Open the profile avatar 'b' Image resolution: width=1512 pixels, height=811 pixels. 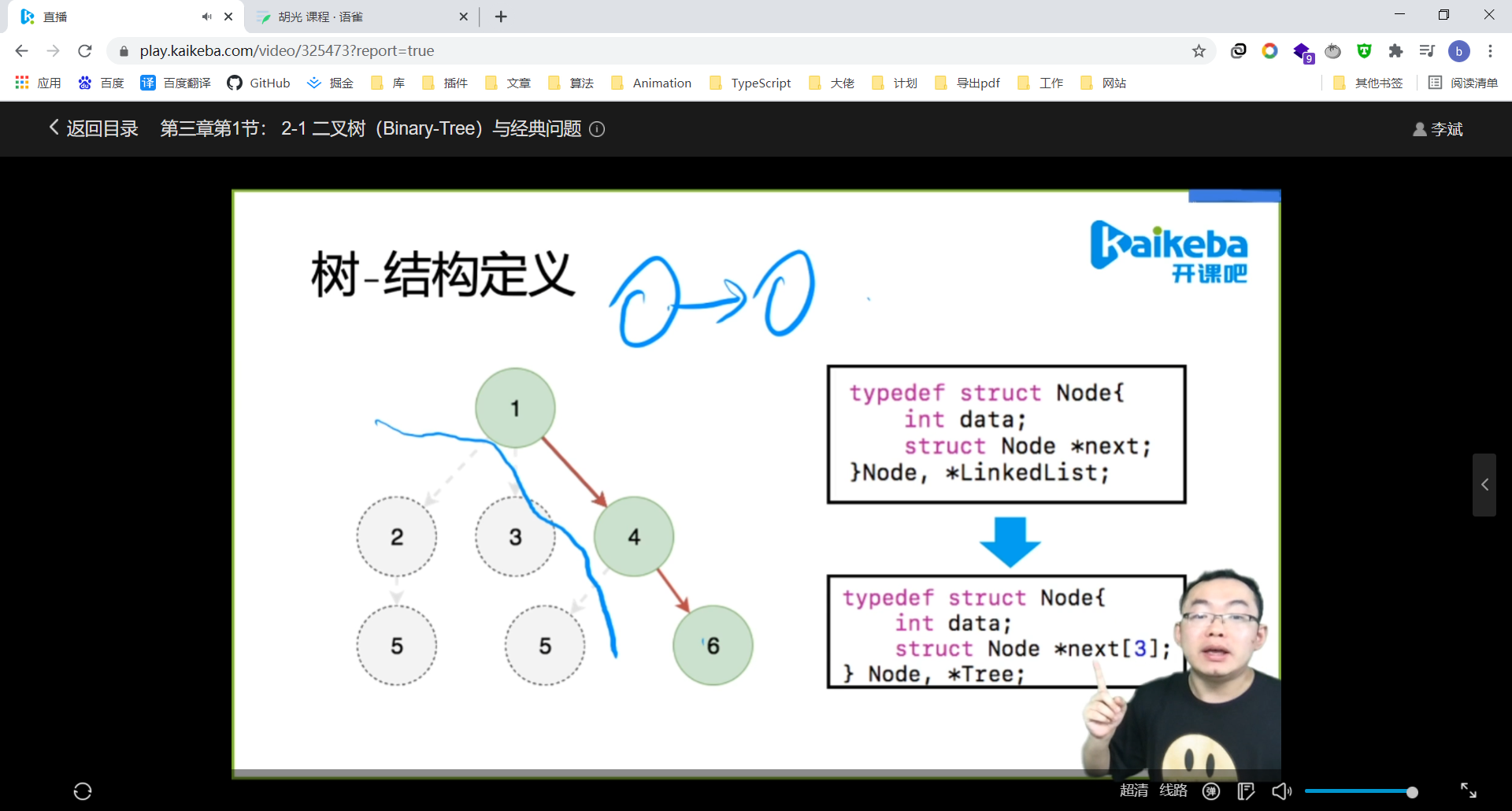click(1458, 51)
